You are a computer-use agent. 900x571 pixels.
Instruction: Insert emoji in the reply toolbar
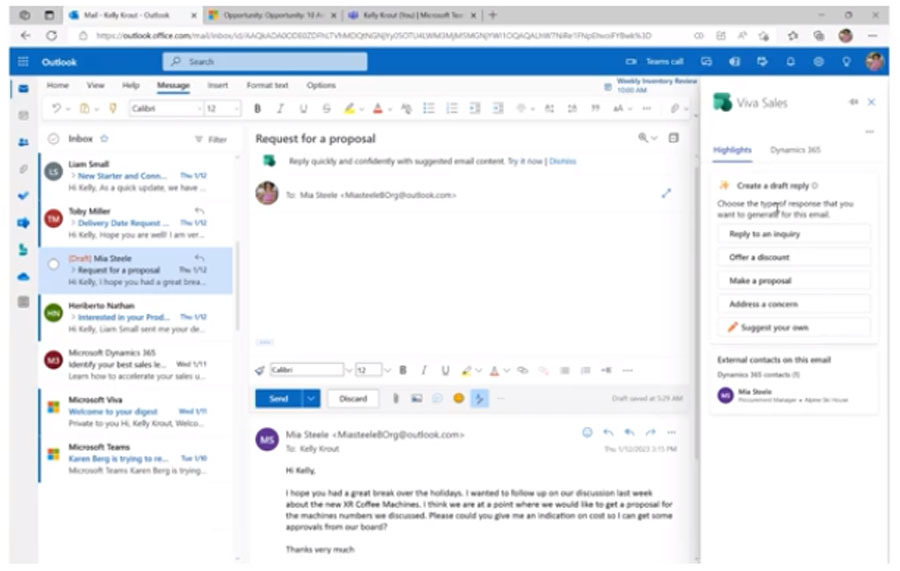(x=458, y=398)
